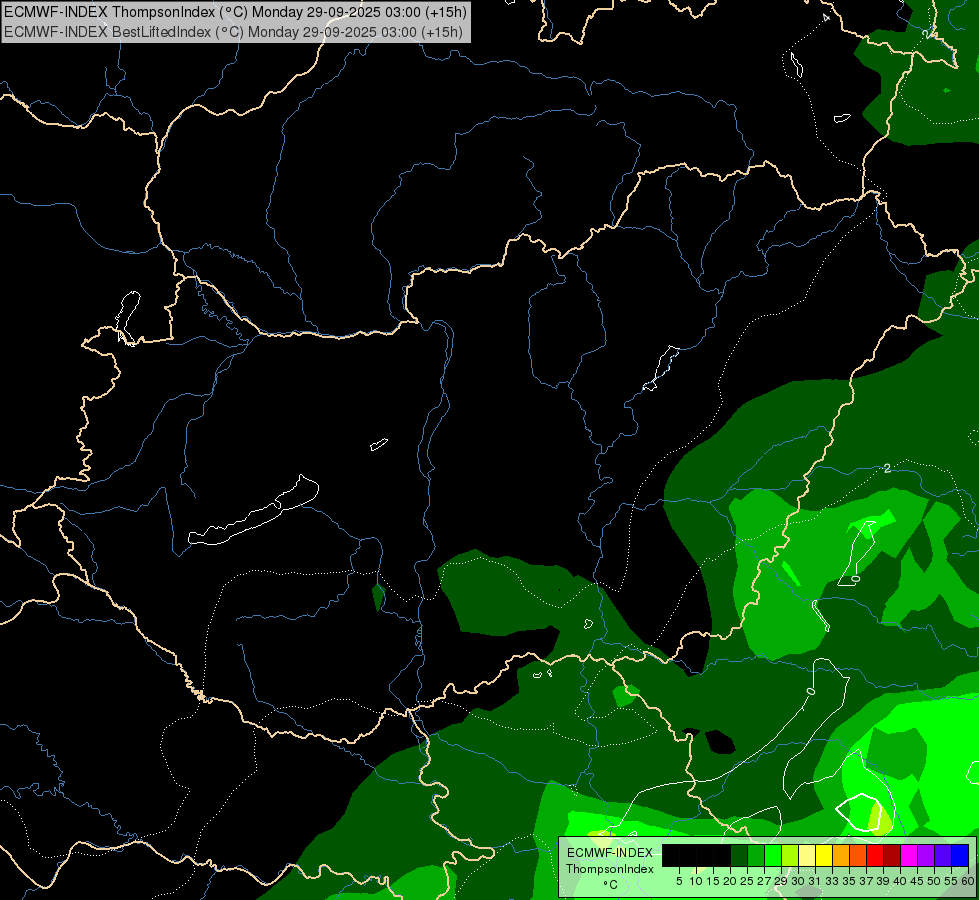Click legend value 20
Screen dimensions: 979x900
[731, 881]
